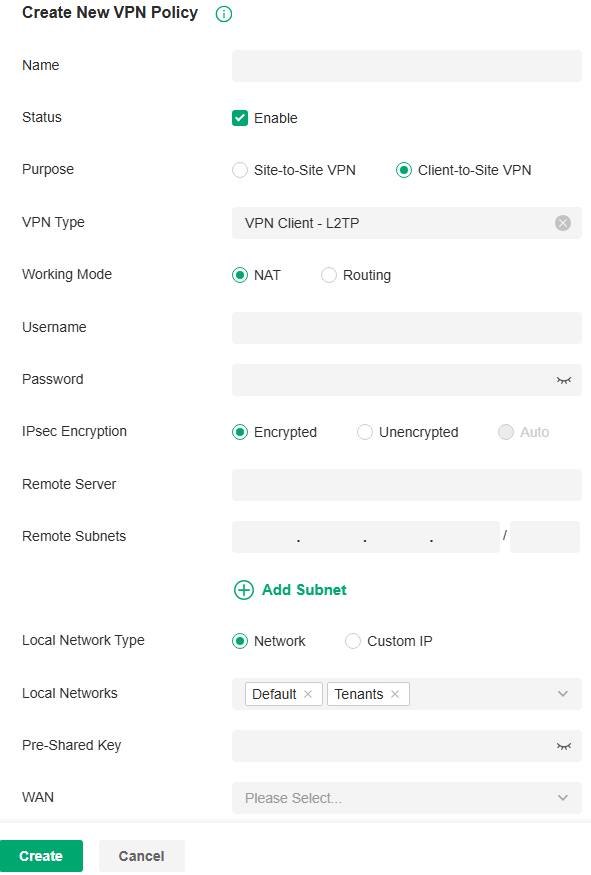This screenshot has width=591, height=875.
Task: Choose Unencrypted IPsec Encryption
Action: (x=365, y=432)
